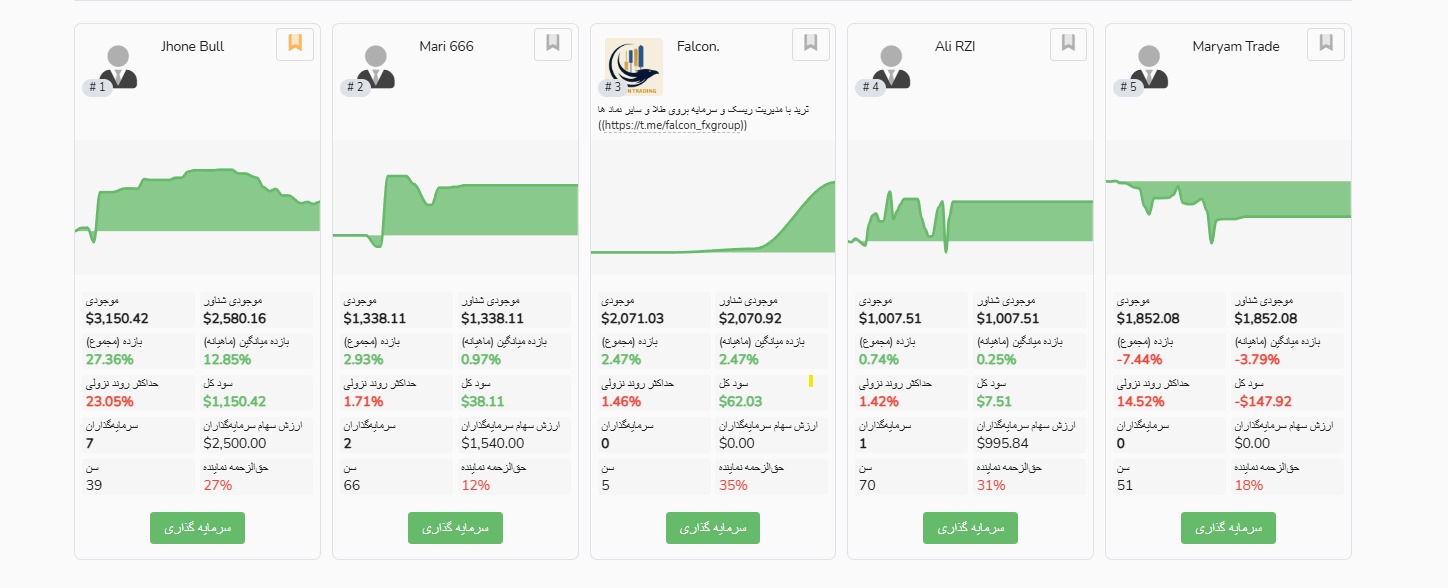This screenshot has width=1448, height=588.
Task: Open Maryam Trade's performance chart
Action: click(1228, 207)
